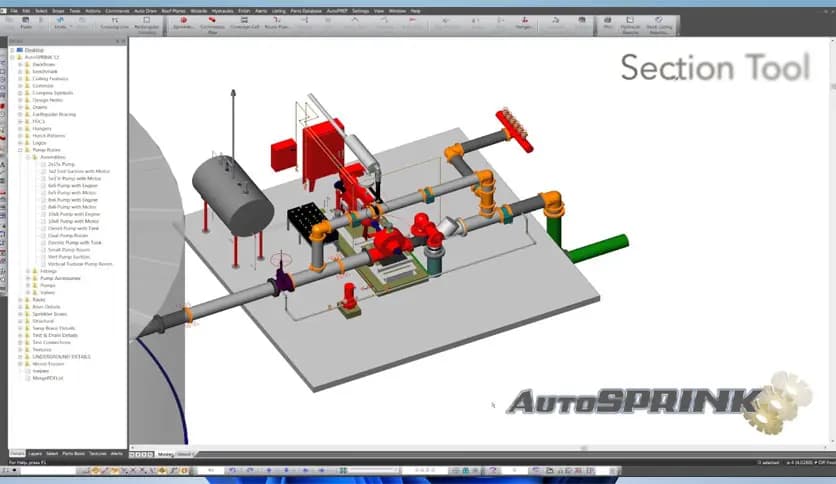Switch to the Model view tab

click(x=165, y=454)
